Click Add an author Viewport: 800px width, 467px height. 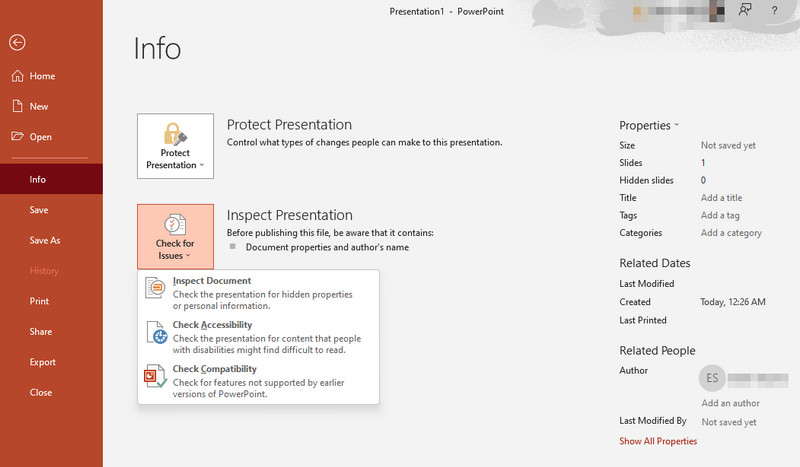(x=730, y=403)
